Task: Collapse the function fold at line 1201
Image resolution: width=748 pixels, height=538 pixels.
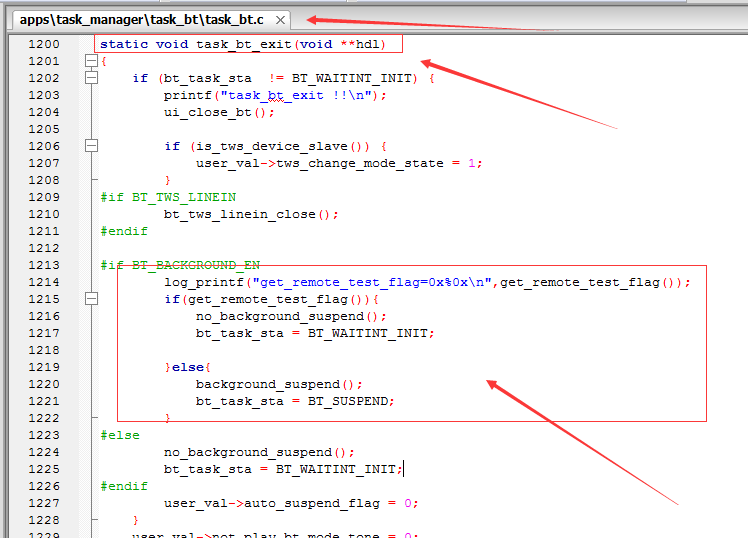Action: click(x=91, y=61)
